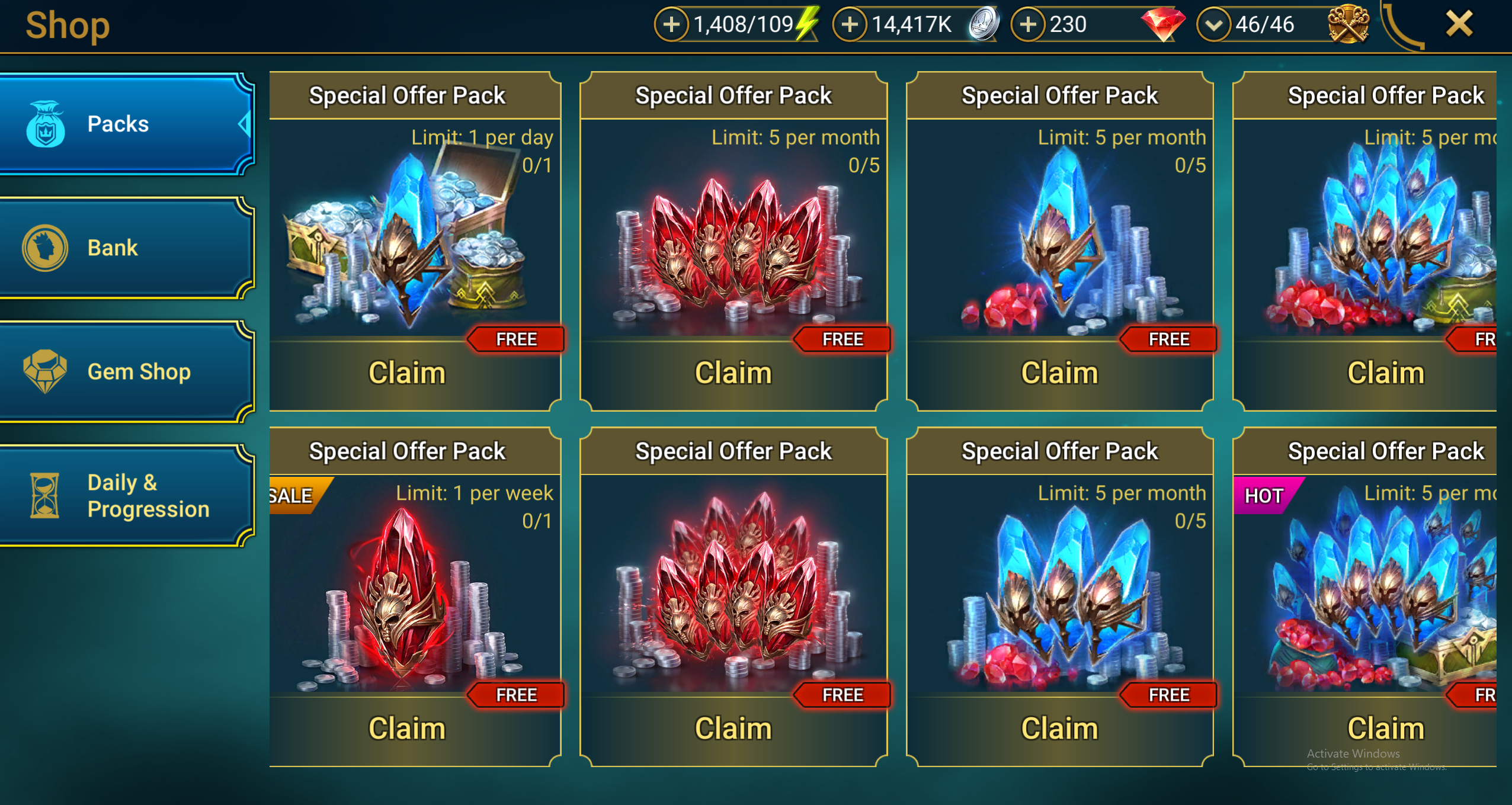Click the red gem icon
Viewport: 1512px width, 805px height.
pyautogui.click(x=1163, y=24)
